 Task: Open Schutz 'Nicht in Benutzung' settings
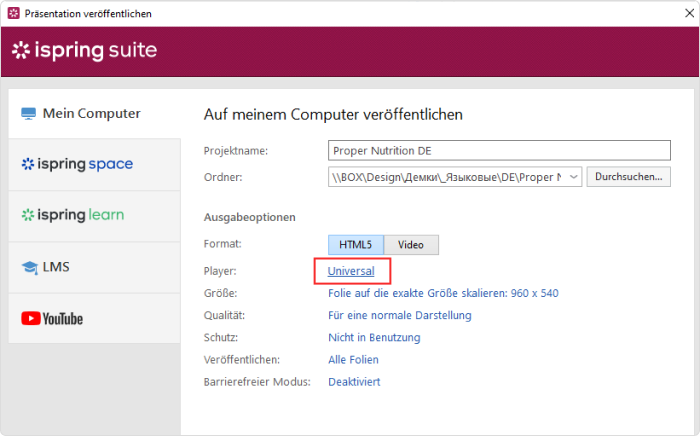(374, 337)
